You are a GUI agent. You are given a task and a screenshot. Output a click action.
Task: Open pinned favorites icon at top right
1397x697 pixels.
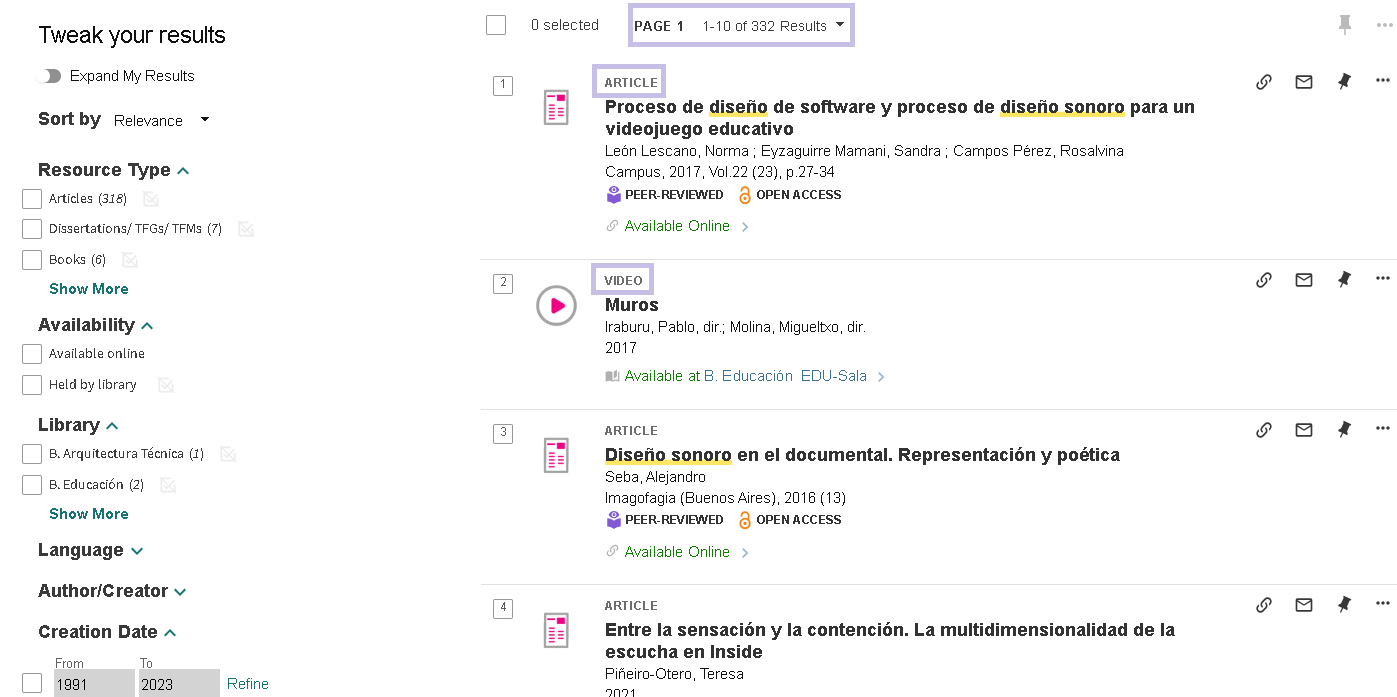tap(1345, 25)
